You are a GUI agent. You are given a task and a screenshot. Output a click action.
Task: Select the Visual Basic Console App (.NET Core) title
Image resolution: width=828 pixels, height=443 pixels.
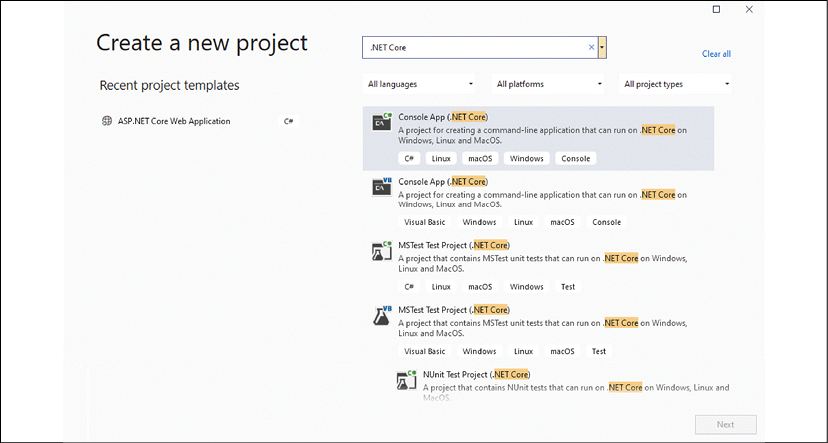click(443, 182)
